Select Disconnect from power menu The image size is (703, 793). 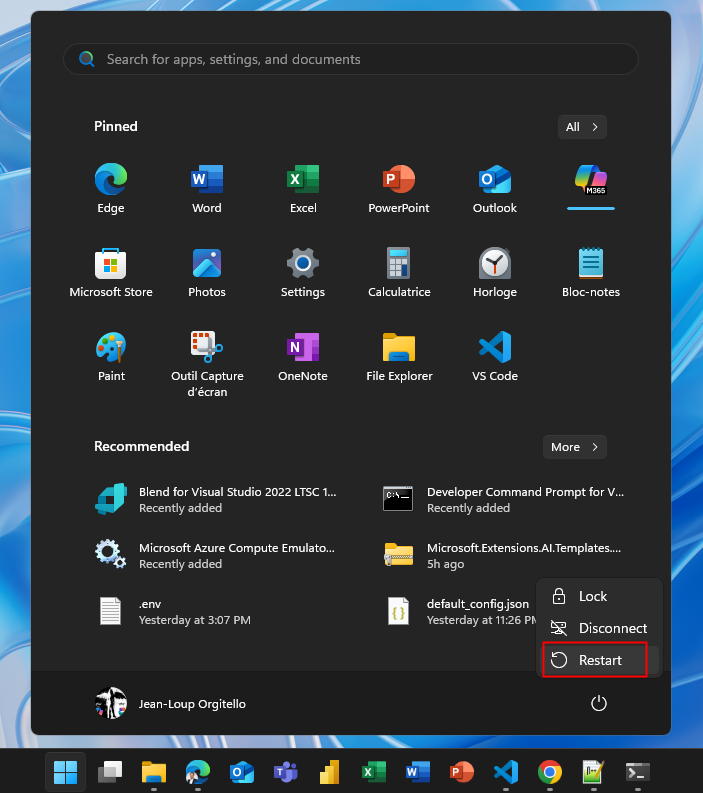click(599, 628)
